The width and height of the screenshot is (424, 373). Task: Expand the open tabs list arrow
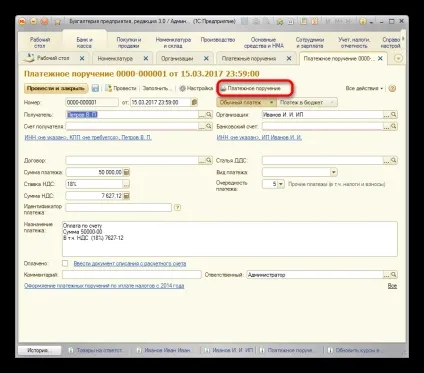(398, 58)
